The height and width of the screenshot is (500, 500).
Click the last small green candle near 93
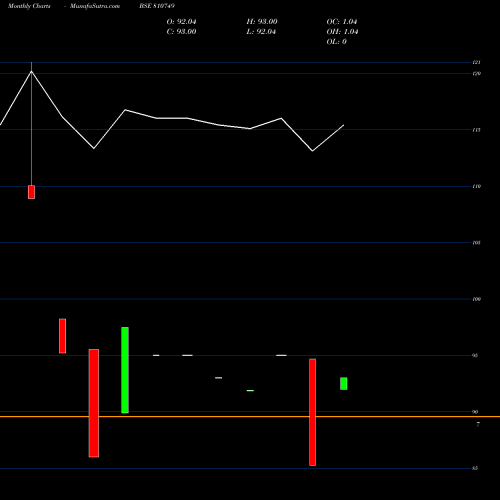[344, 383]
